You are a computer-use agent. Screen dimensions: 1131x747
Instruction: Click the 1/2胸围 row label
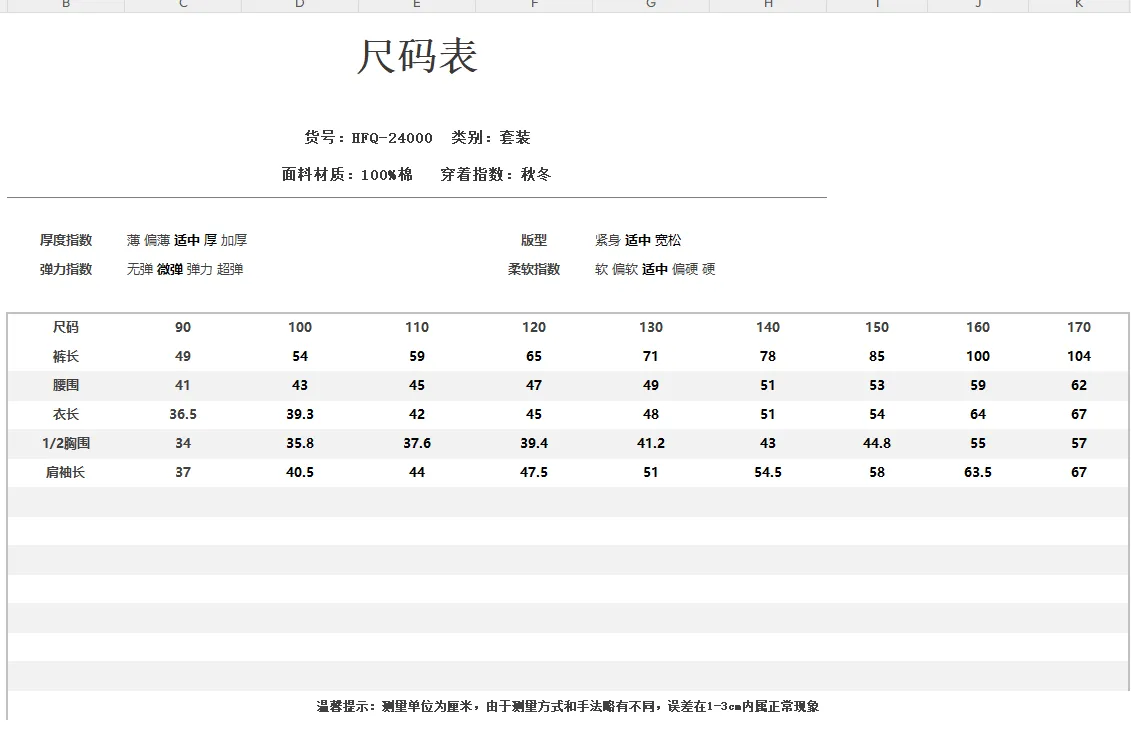[66, 443]
